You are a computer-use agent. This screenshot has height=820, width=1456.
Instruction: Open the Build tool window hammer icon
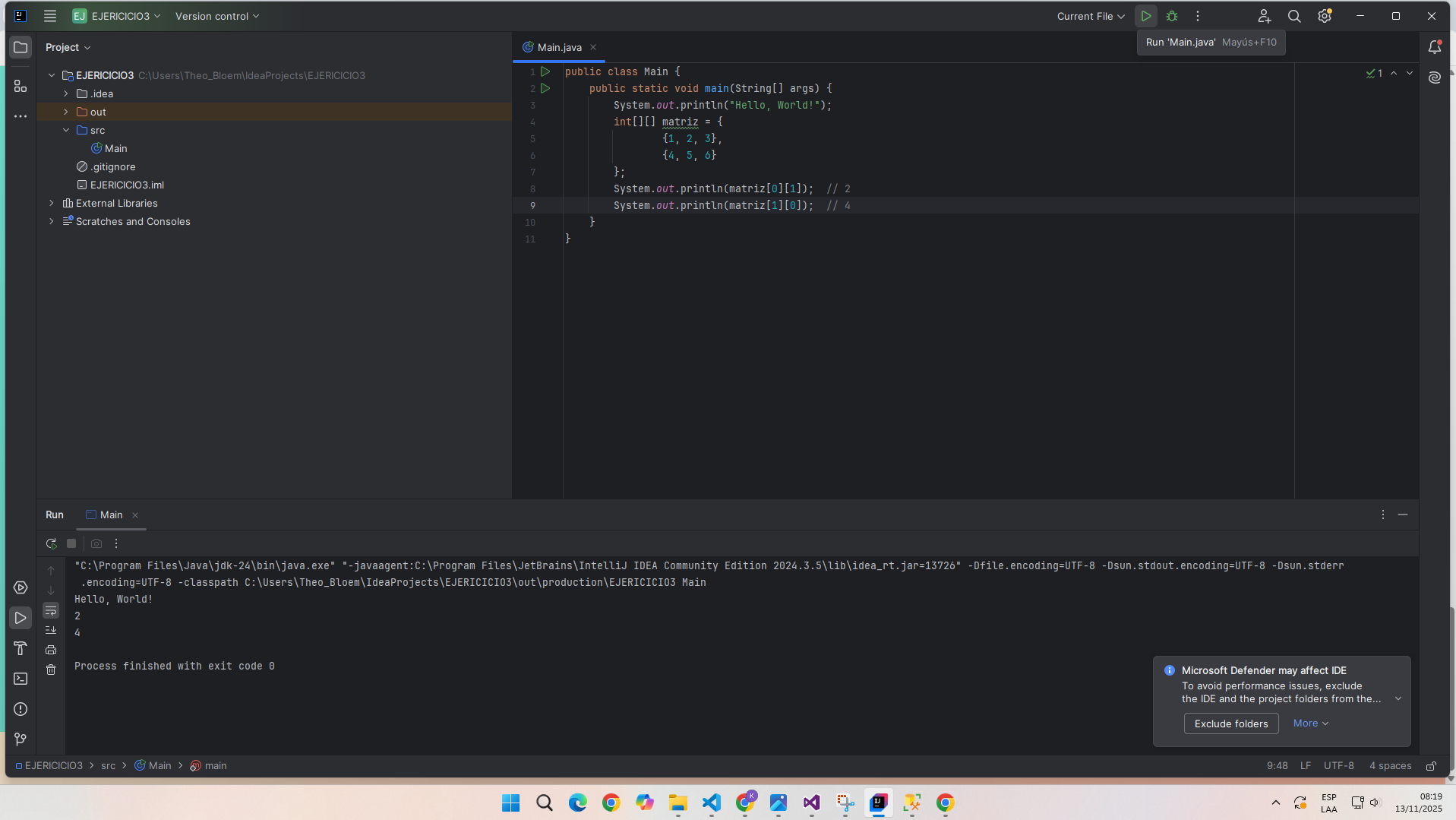click(x=21, y=648)
